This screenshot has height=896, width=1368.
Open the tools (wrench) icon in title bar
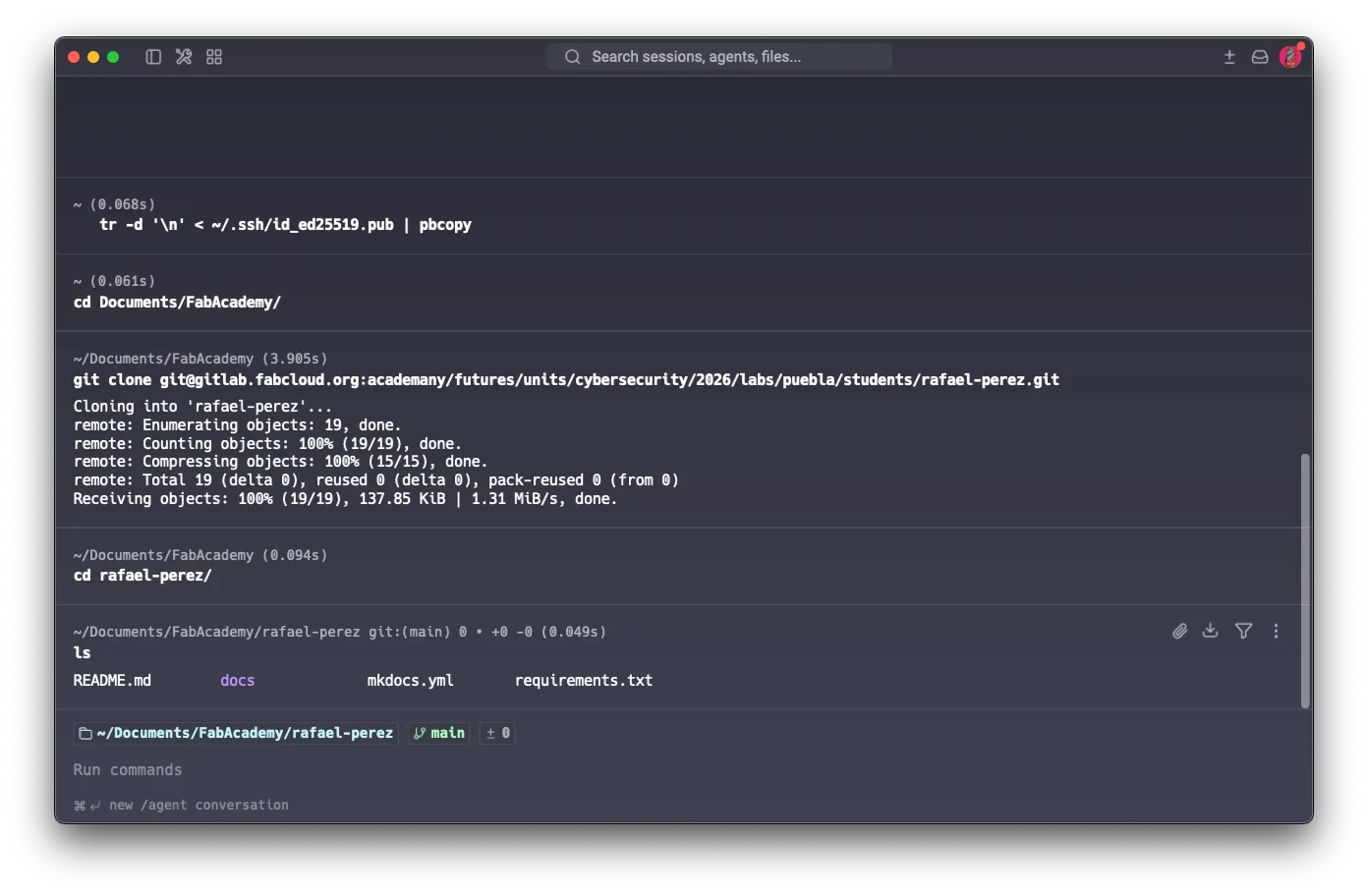click(x=184, y=57)
